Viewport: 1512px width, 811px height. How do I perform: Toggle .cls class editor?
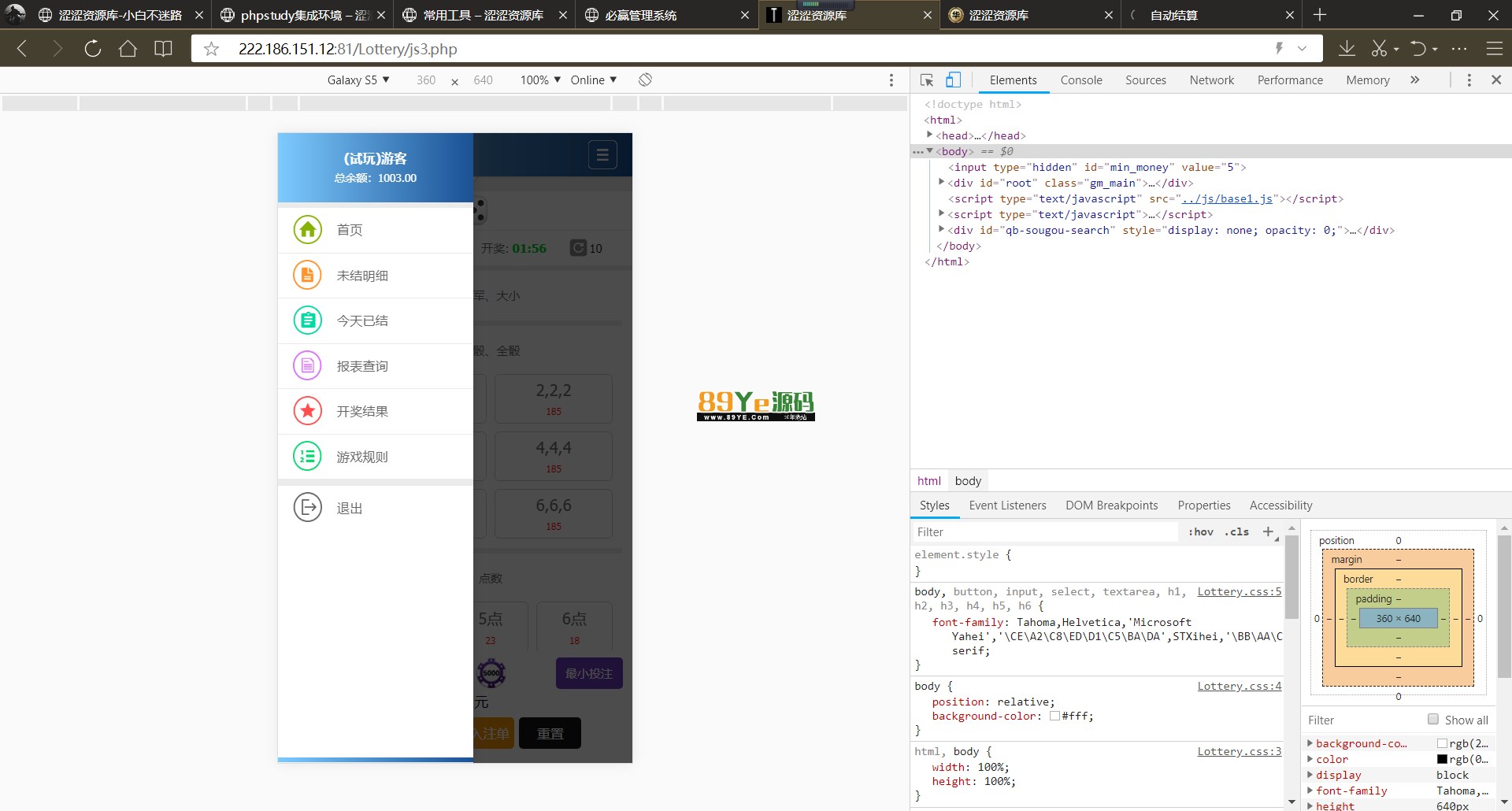1236,531
